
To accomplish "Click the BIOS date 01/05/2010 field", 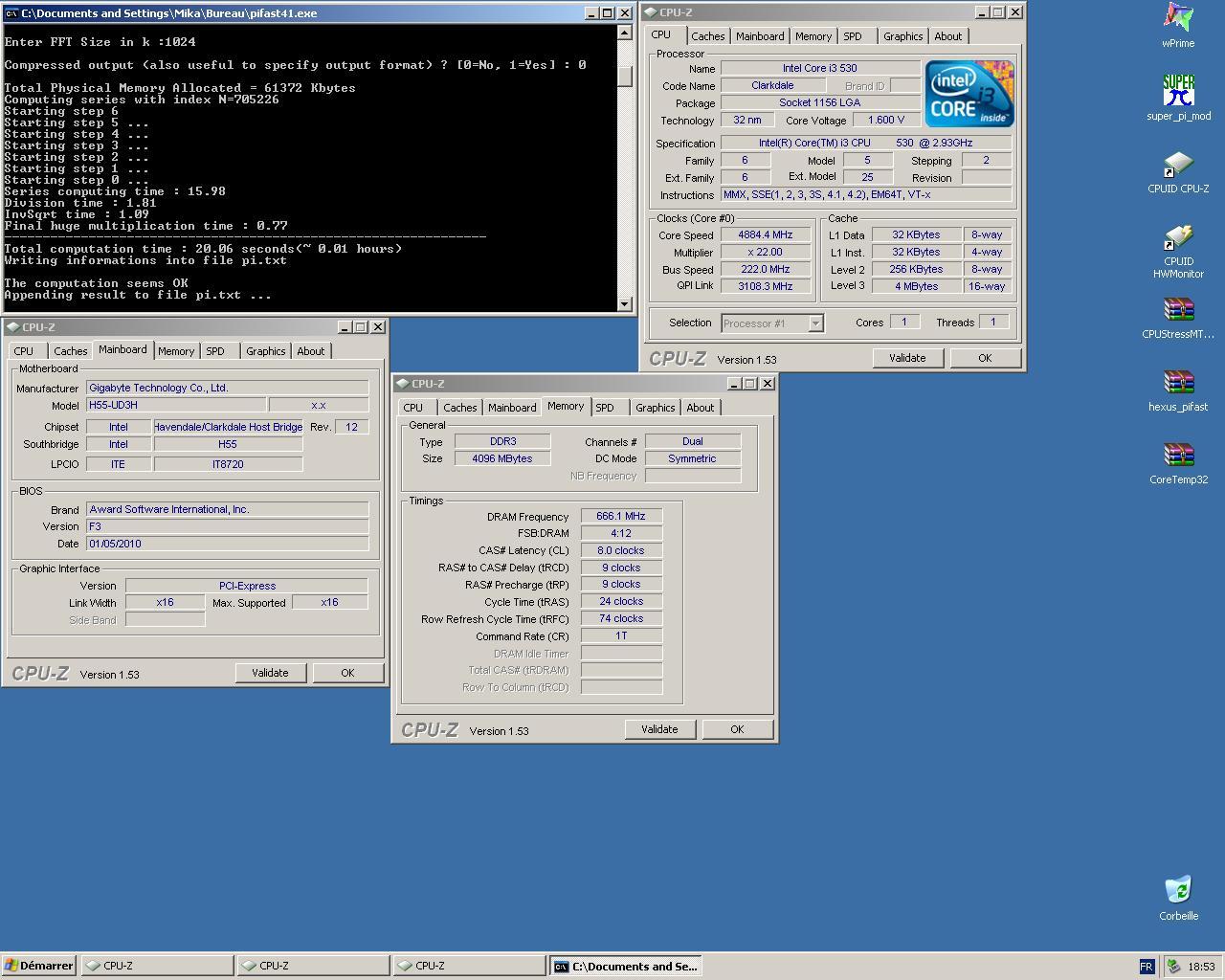I will [x=228, y=544].
